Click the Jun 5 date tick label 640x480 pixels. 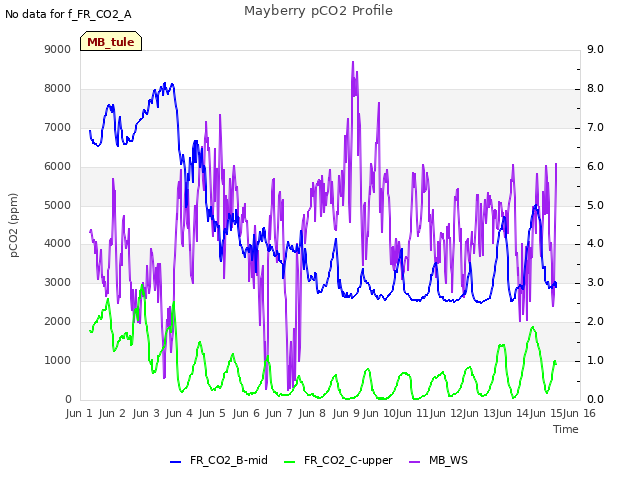pos(212,413)
